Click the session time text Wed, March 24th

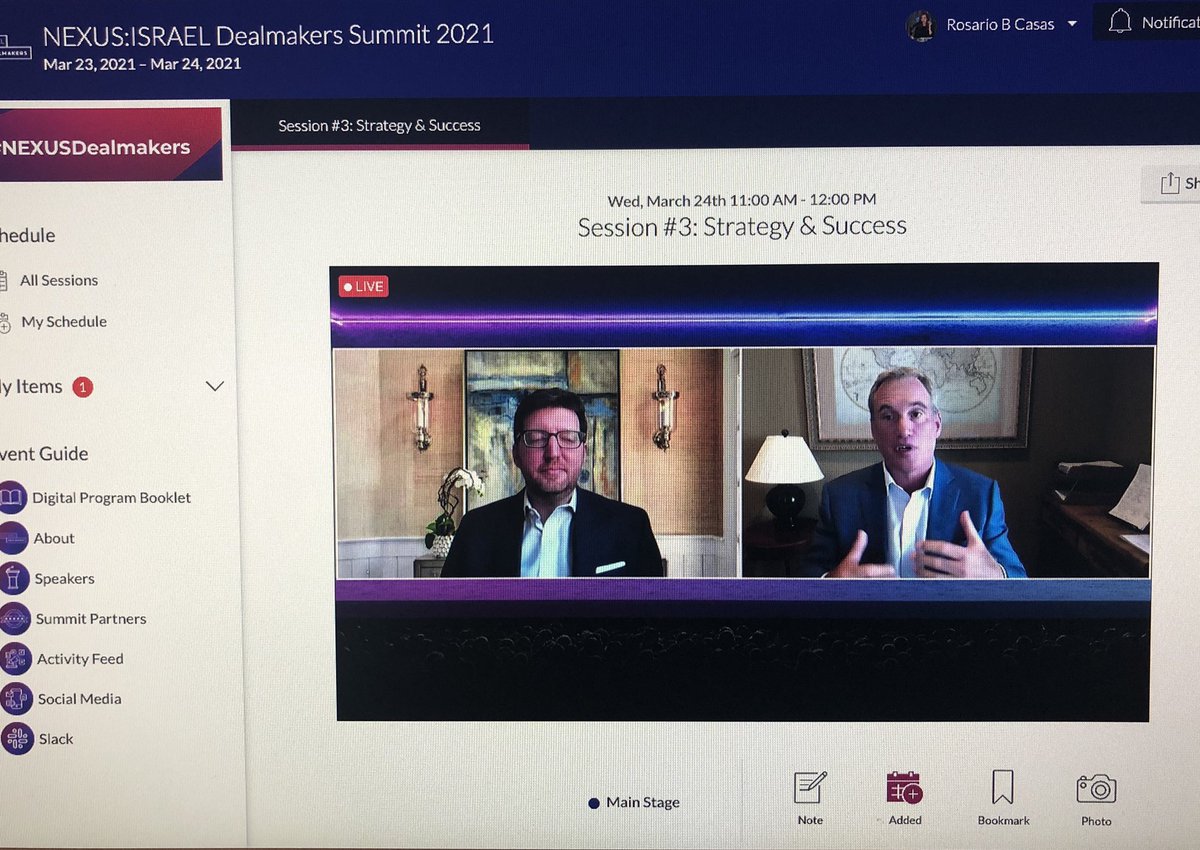742,200
